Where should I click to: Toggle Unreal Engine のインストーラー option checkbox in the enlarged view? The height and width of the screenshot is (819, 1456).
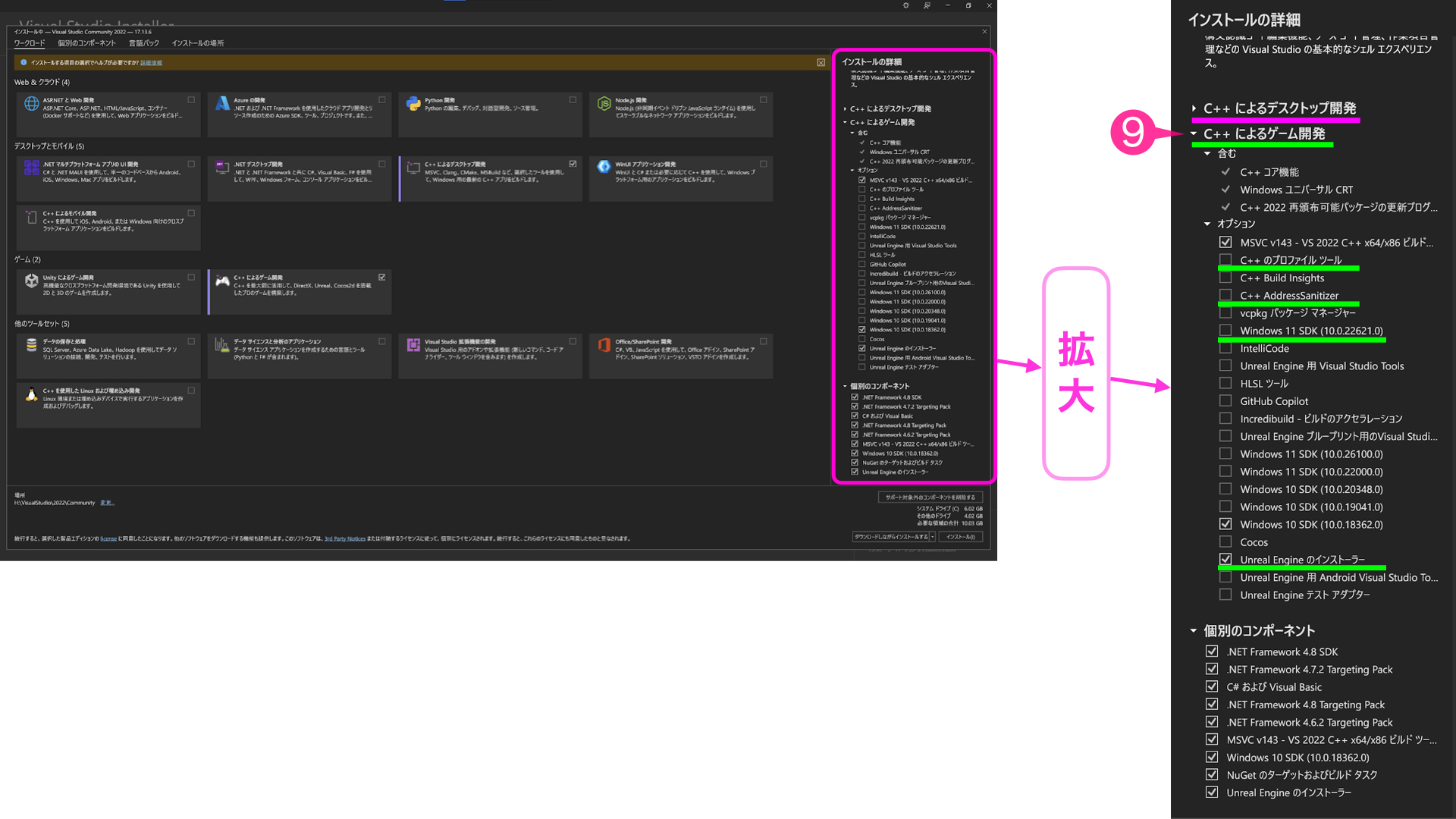point(1225,560)
